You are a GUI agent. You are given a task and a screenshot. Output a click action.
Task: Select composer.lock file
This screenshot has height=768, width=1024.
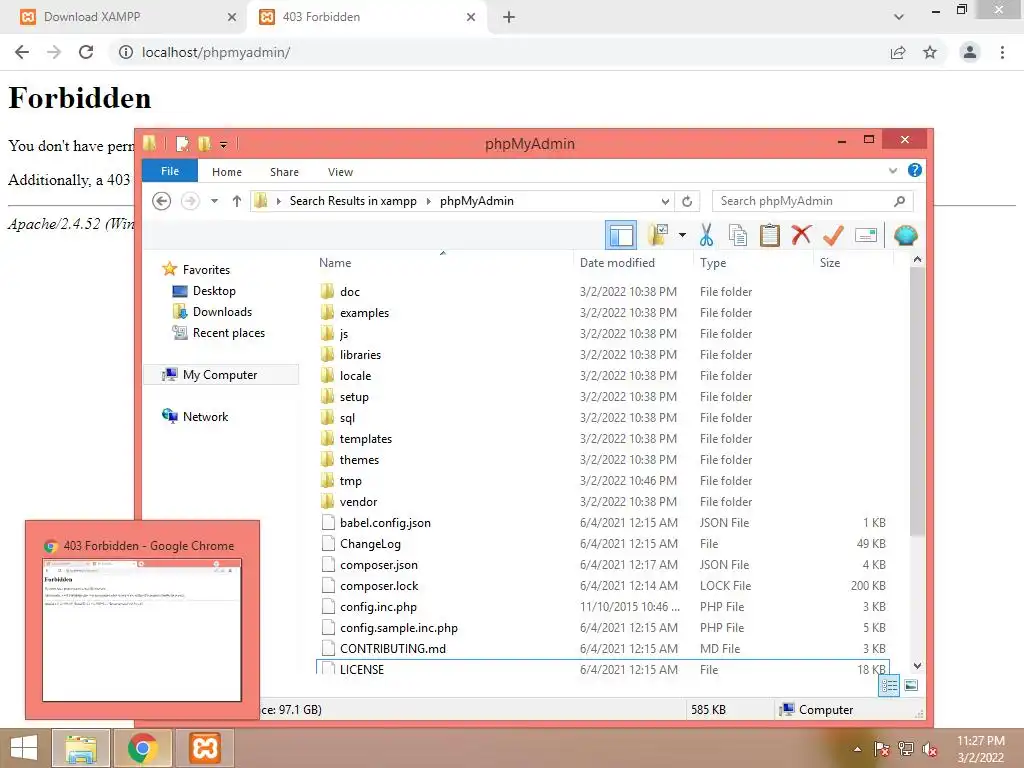point(379,586)
